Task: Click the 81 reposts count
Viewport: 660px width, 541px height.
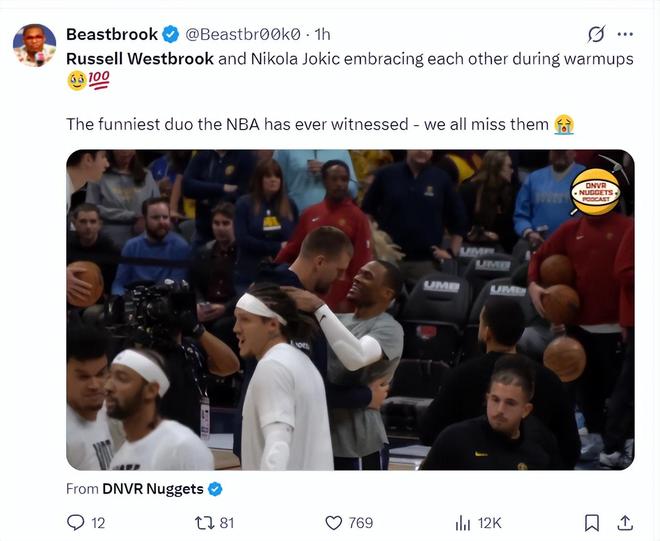Action: (x=226, y=523)
